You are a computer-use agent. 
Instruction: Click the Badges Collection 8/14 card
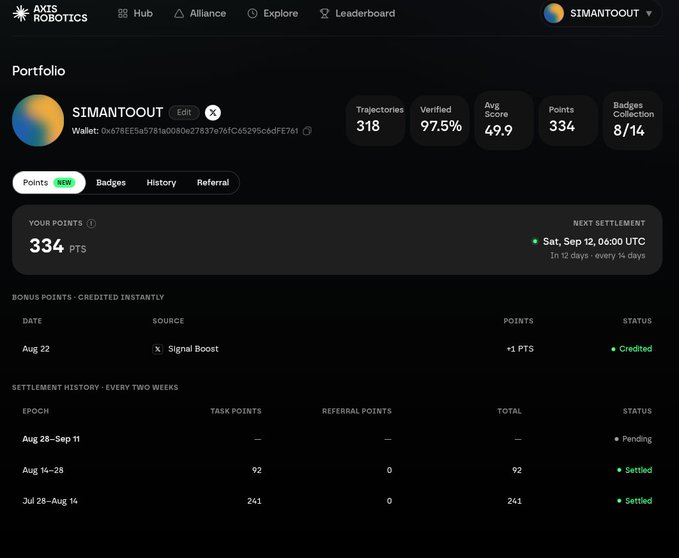click(632, 120)
